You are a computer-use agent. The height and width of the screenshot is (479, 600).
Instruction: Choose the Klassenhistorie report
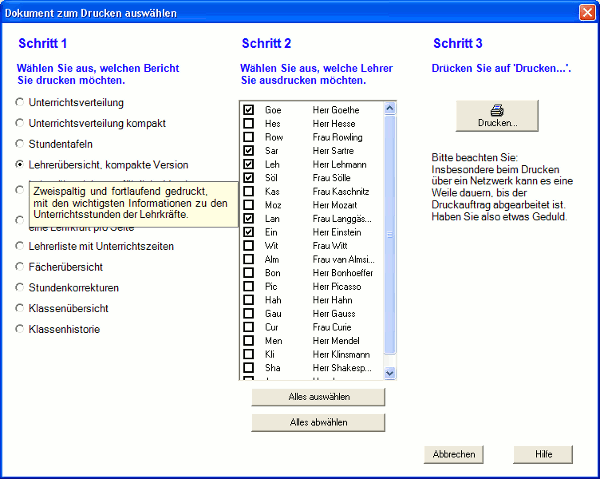20,328
